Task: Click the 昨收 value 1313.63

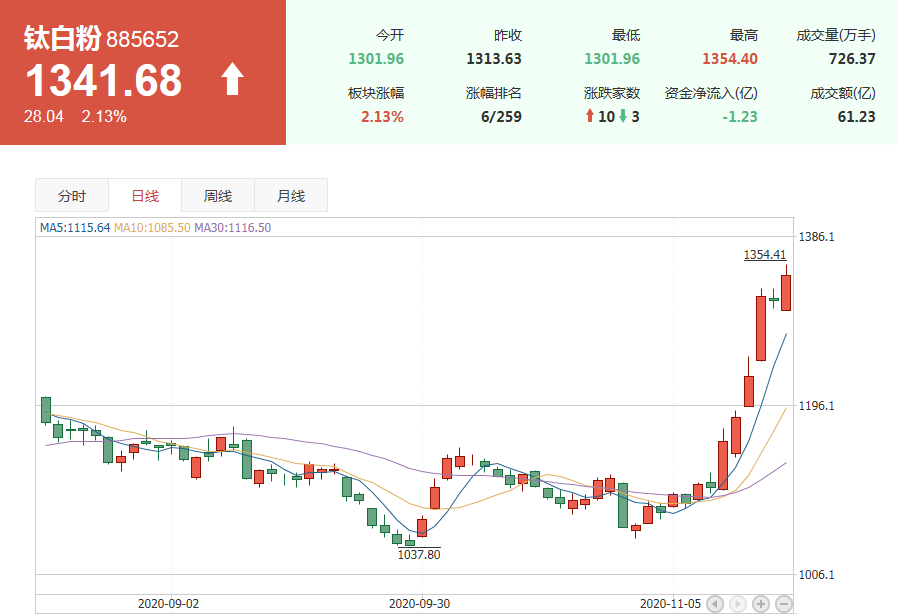Action: click(494, 59)
